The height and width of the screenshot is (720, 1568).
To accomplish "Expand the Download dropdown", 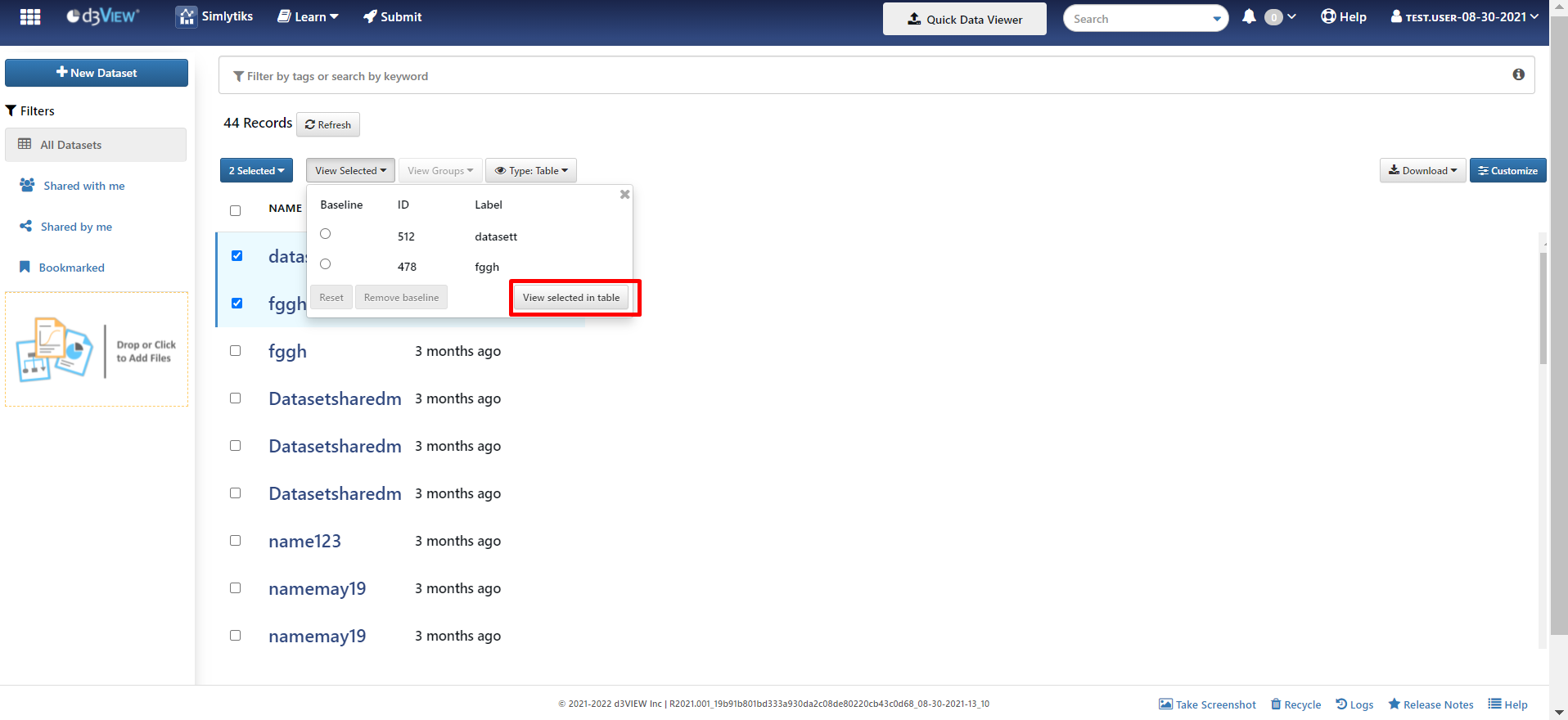I will click(1422, 171).
